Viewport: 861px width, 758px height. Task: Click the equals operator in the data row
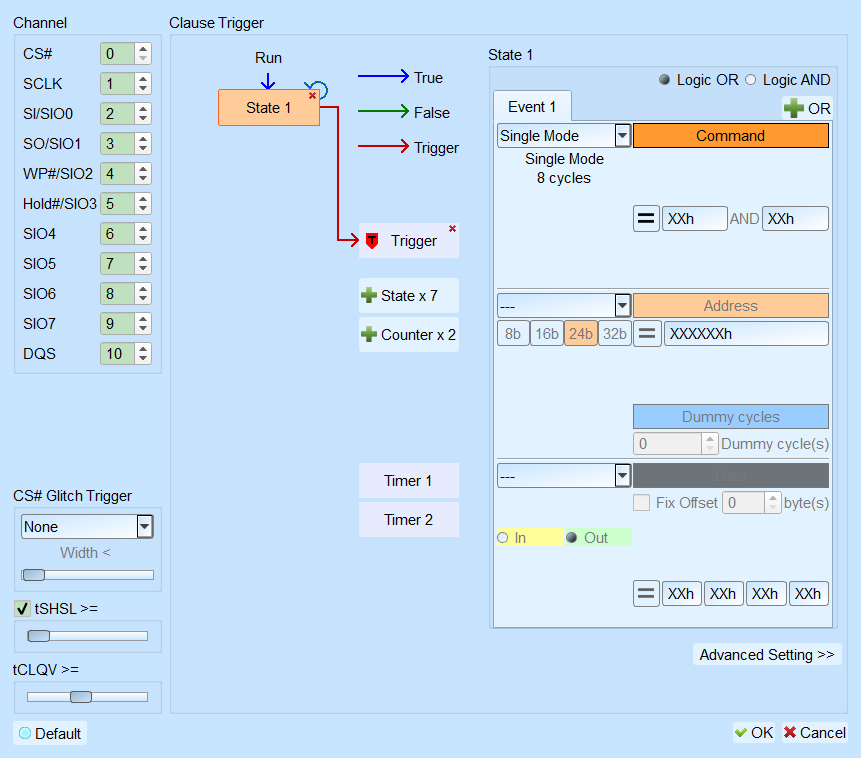(x=646, y=594)
